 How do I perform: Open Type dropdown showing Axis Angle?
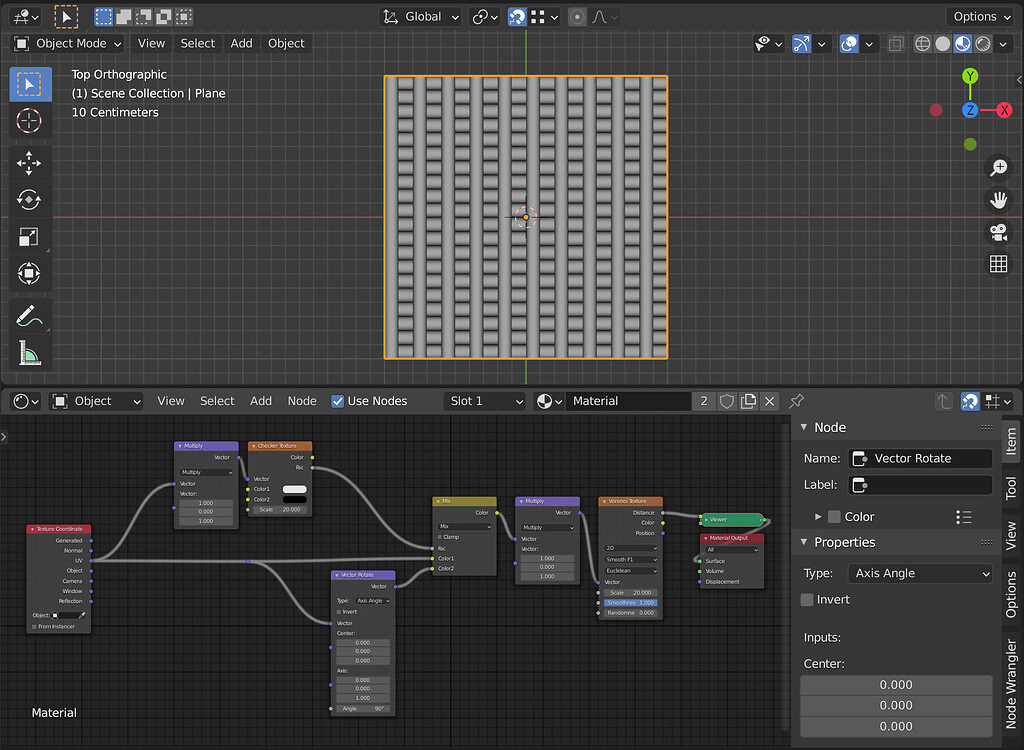click(x=920, y=574)
